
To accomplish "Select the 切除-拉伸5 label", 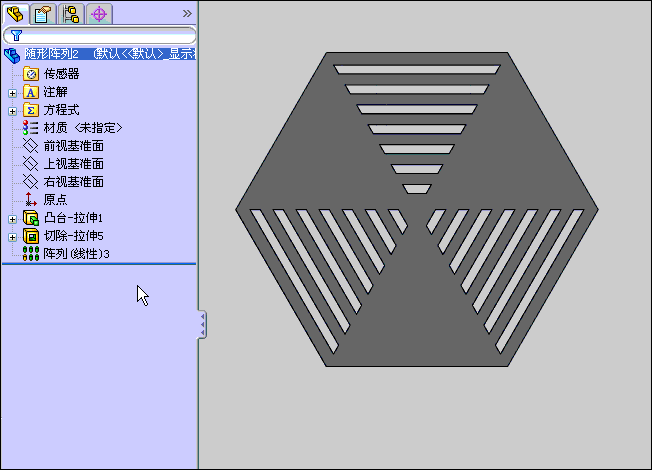I will tap(74, 236).
